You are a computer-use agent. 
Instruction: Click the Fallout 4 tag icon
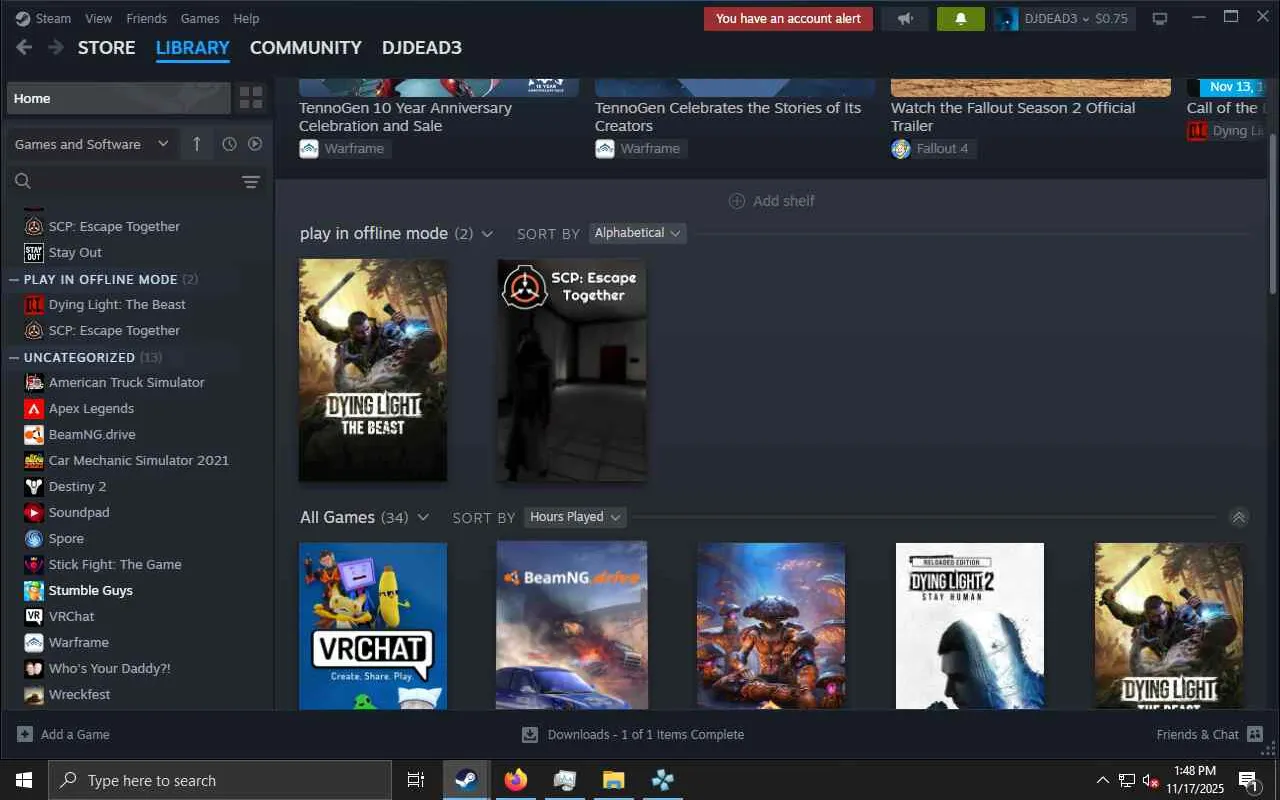click(x=901, y=149)
